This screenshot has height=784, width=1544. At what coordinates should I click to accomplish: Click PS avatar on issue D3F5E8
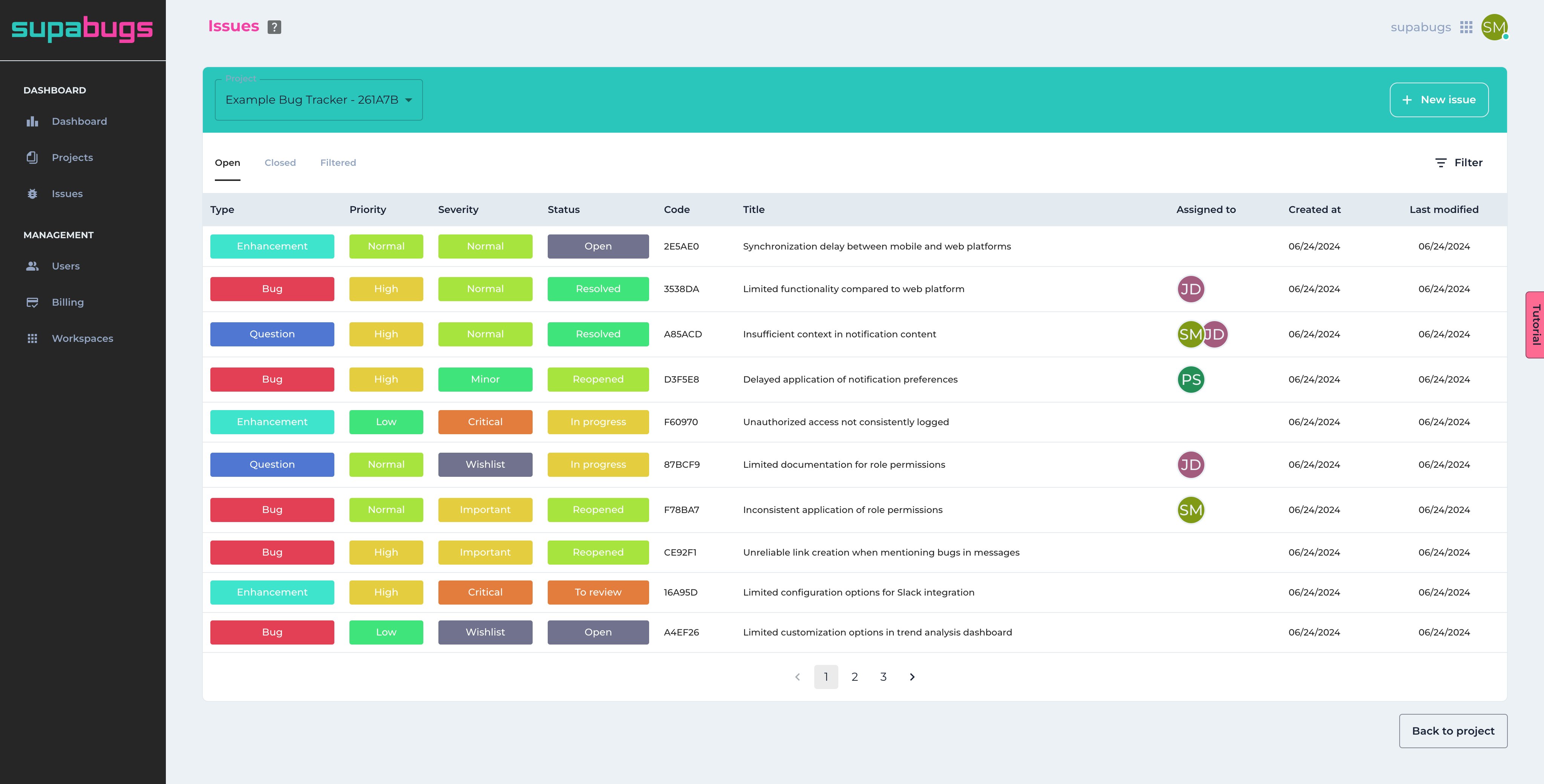coord(1191,380)
